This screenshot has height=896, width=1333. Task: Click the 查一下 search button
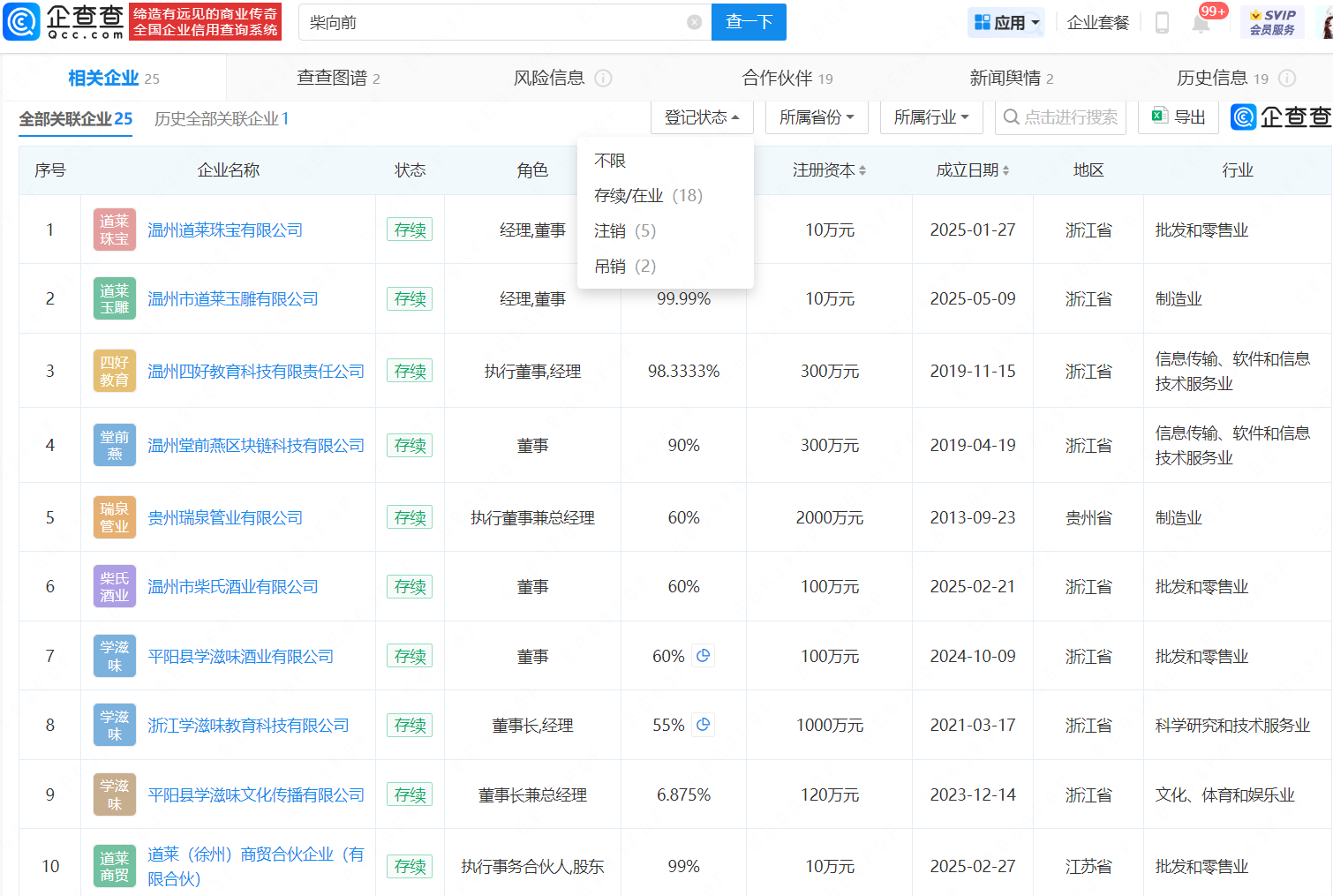[749, 22]
